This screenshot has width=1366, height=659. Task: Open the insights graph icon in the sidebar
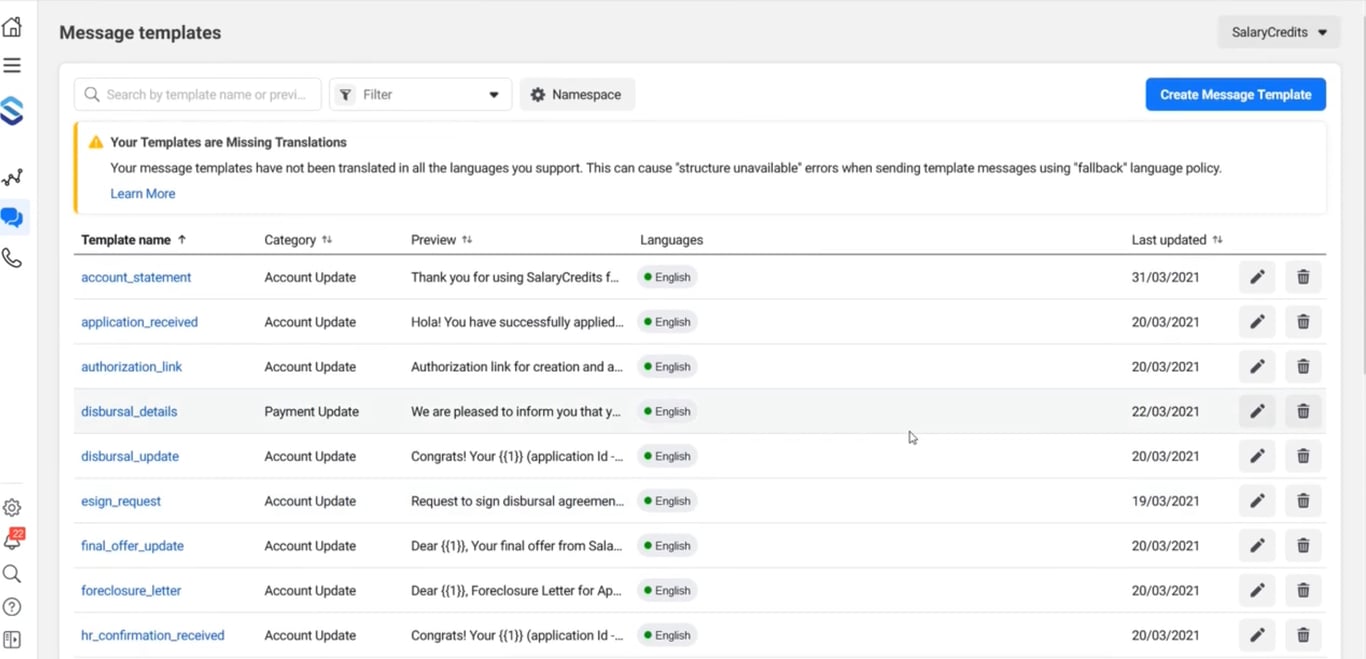(12, 178)
